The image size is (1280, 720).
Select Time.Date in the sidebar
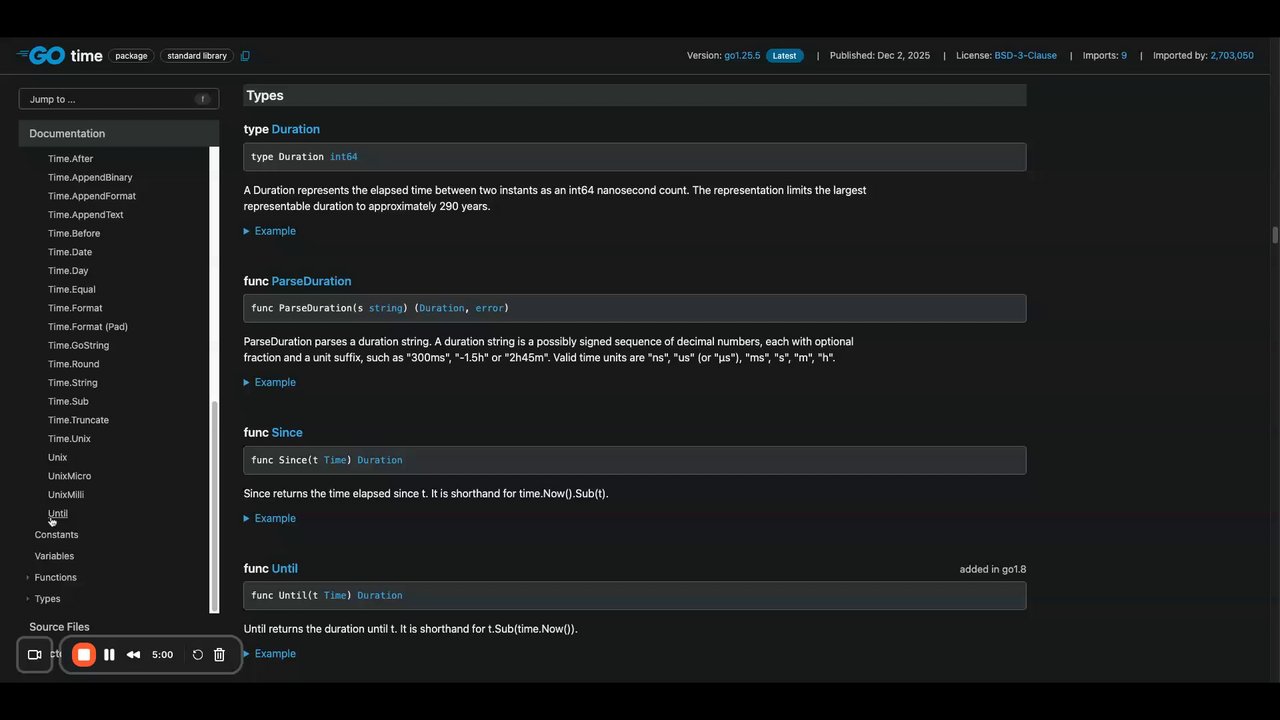tap(70, 252)
